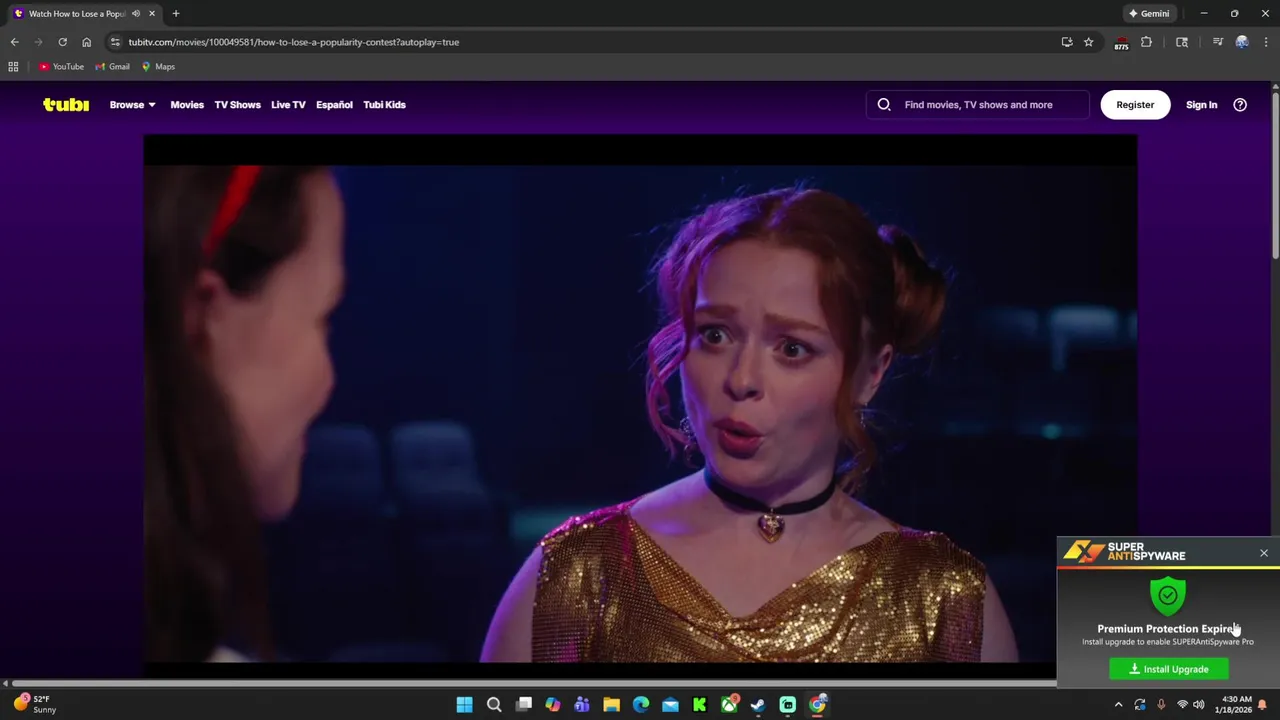The image size is (1280, 720).
Task: Reload the Tubi page
Action: pos(62,42)
